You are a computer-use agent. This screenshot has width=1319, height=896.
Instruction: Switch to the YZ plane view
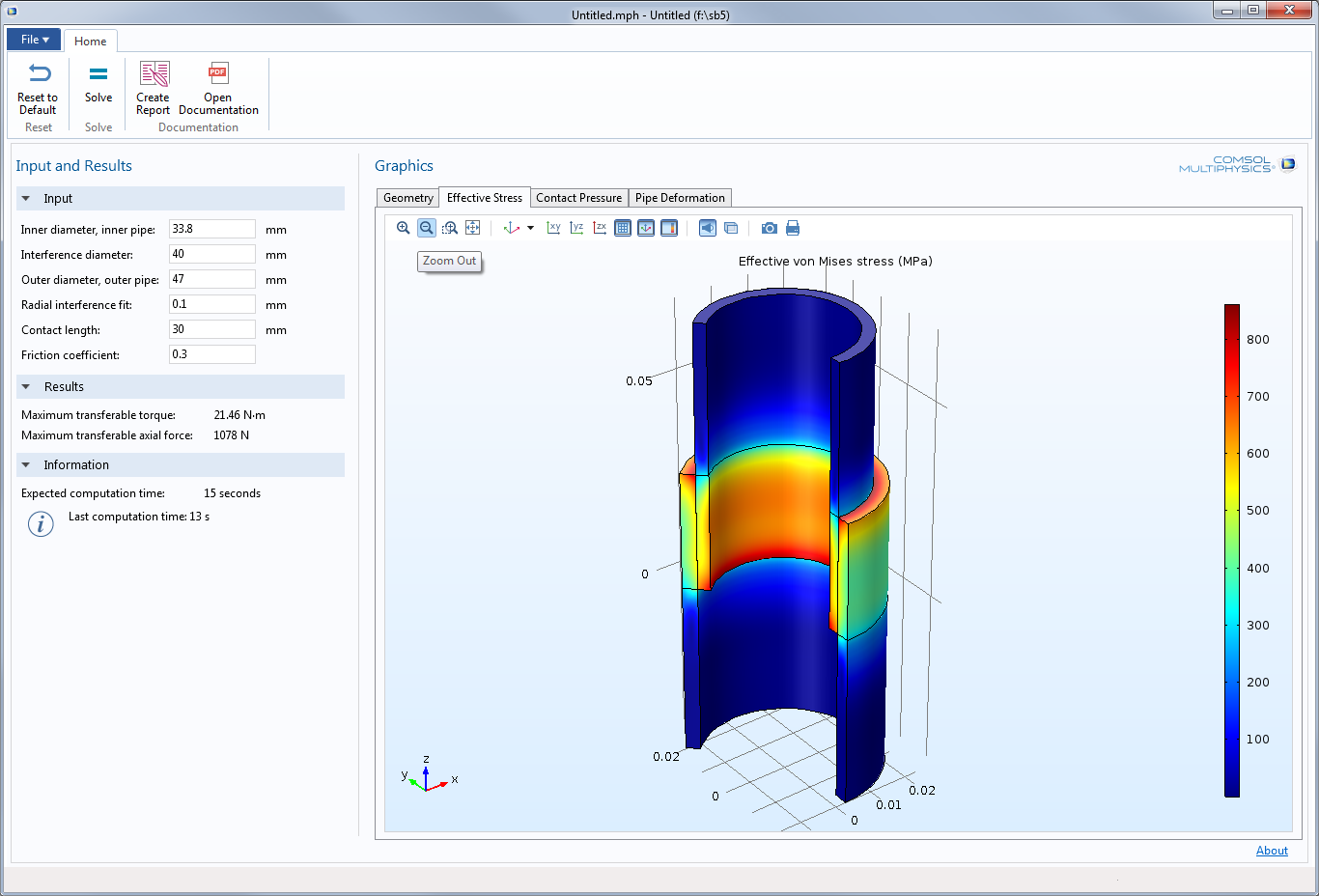(x=576, y=228)
